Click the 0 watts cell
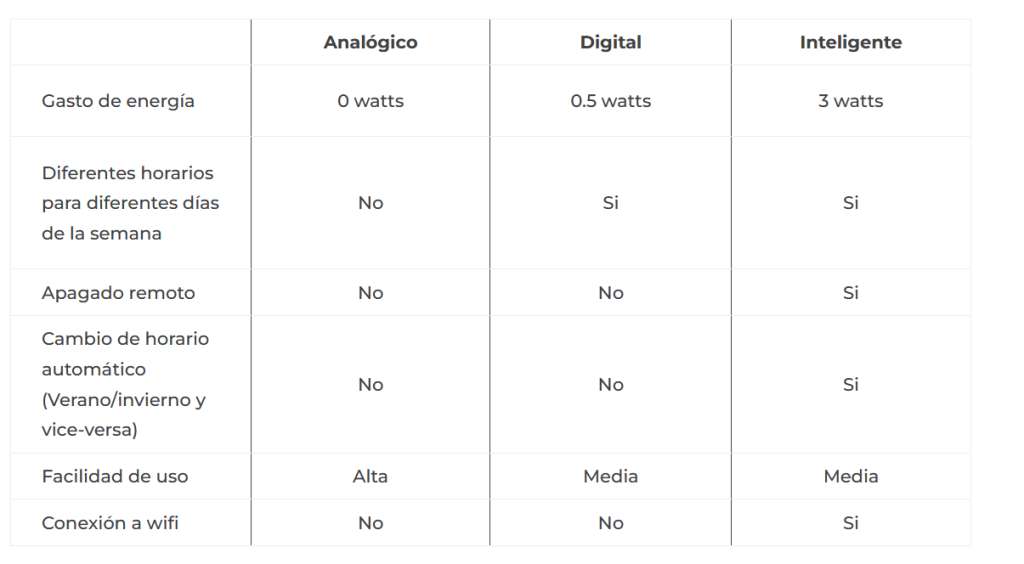This screenshot has height=564, width=1024. tap(370, 101)
